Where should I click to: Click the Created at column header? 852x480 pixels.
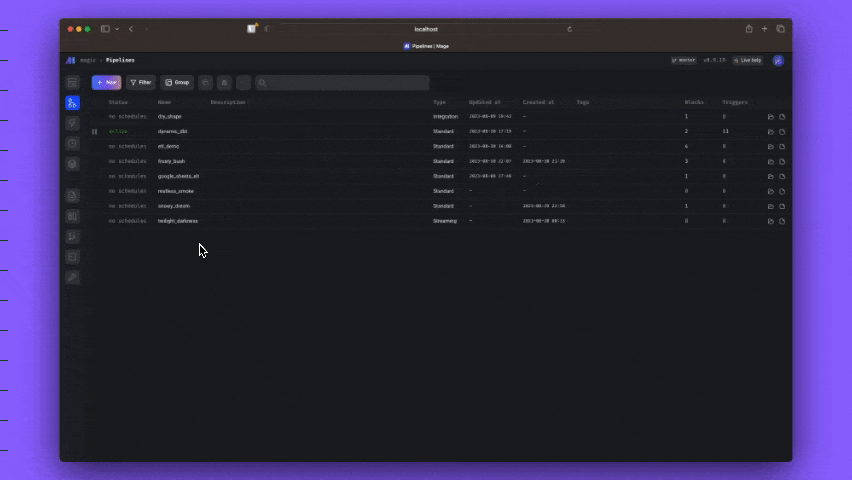pos(538,102)
